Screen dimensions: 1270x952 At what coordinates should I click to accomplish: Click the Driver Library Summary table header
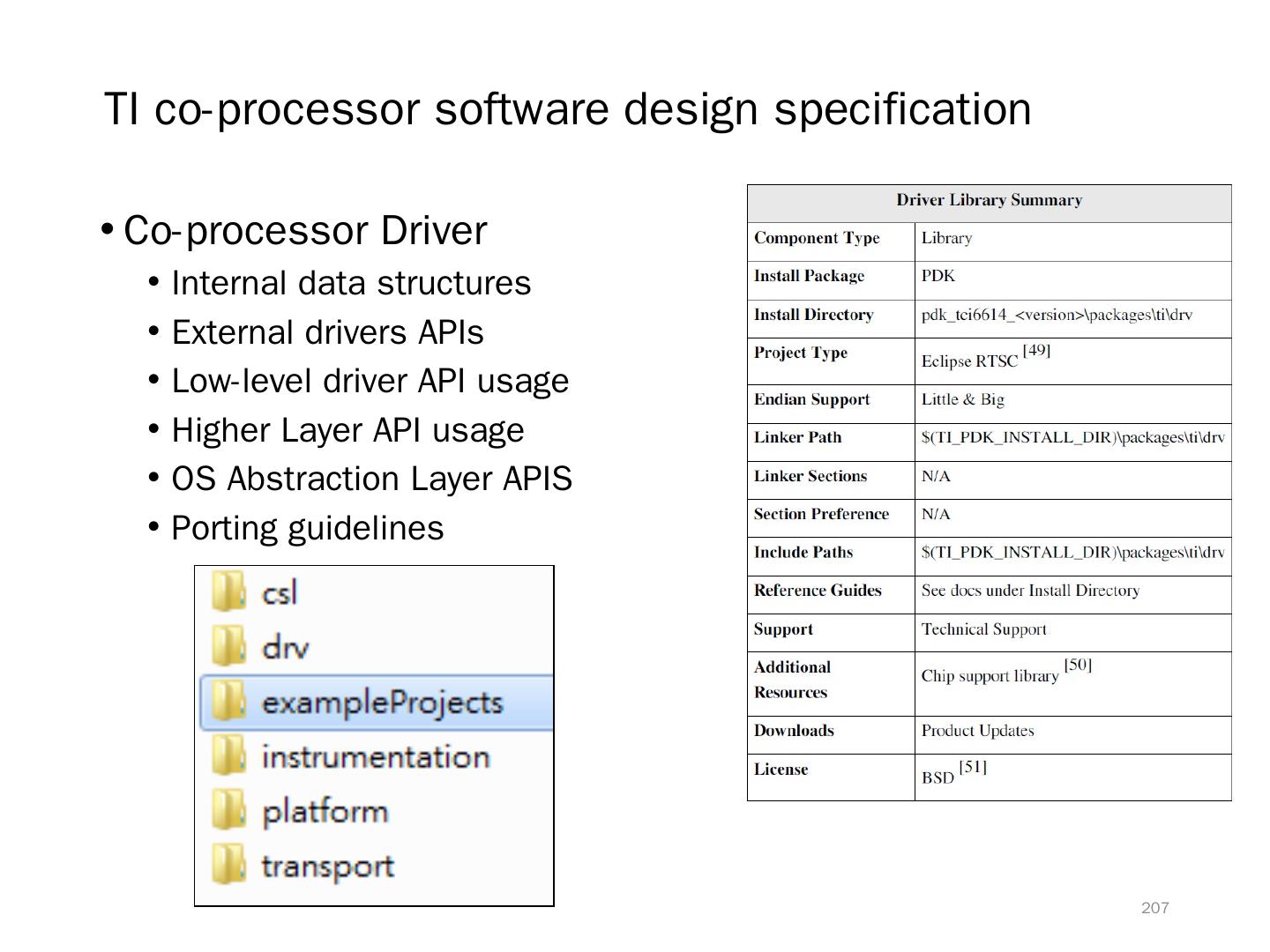click(989, 201)
